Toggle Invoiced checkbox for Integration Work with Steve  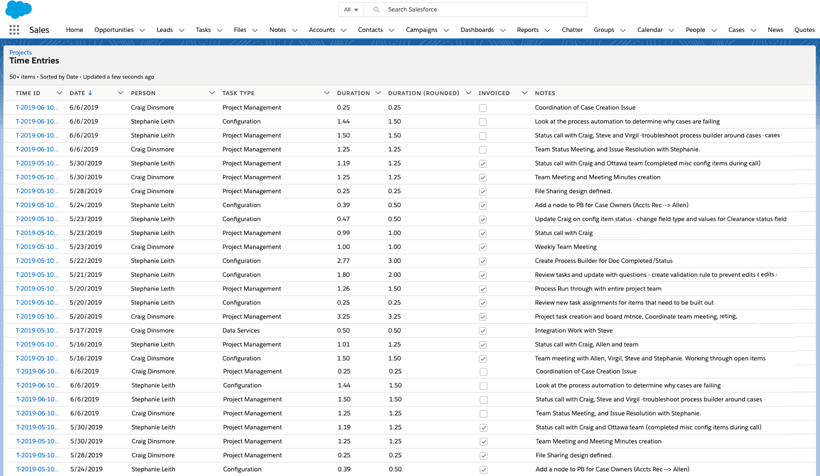click(483, 330)
